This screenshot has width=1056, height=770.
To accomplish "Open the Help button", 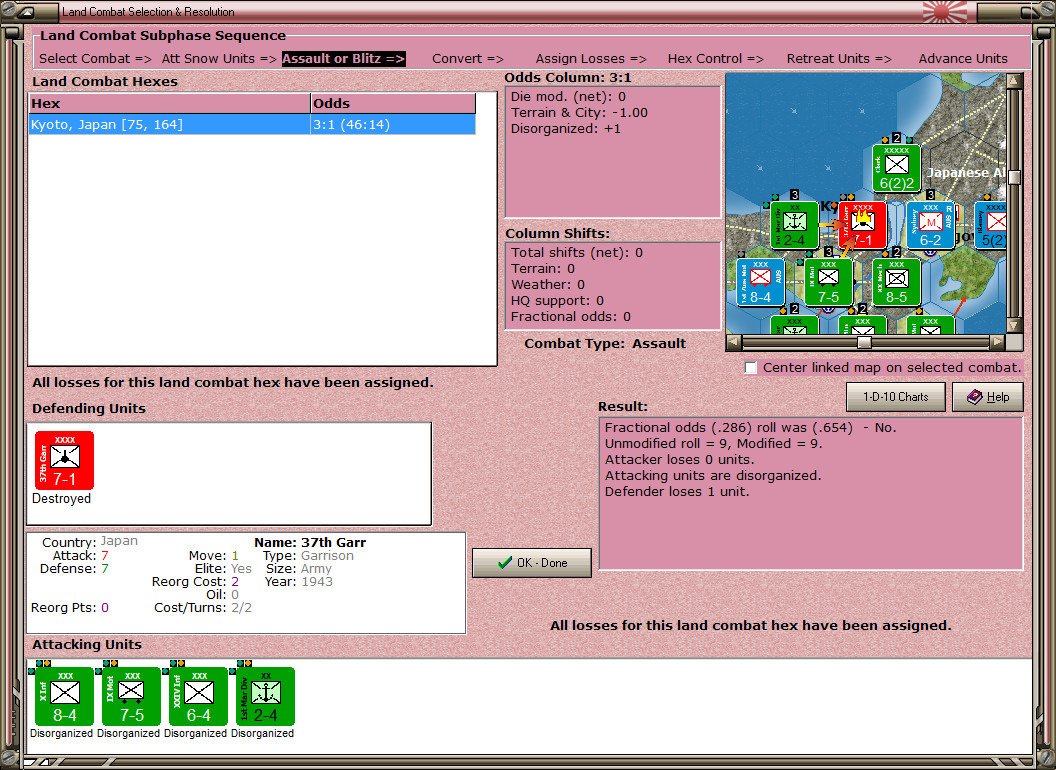I will tap(988, 397).
